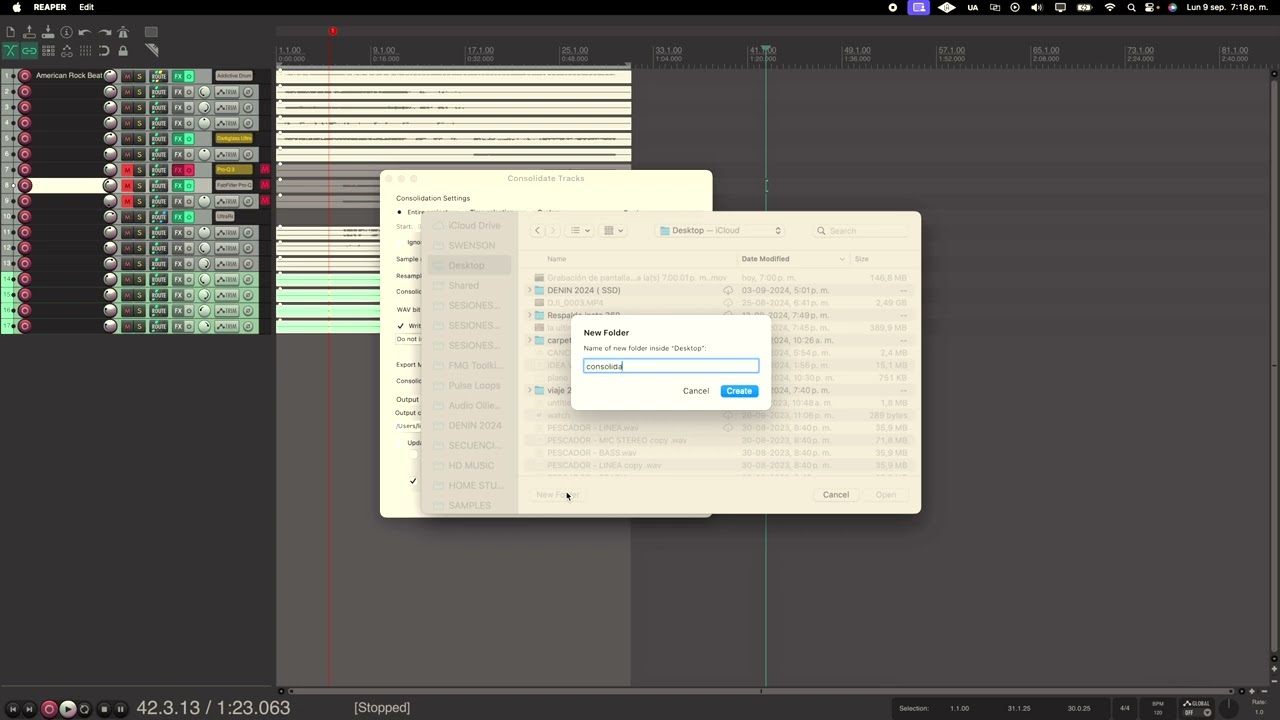Screen dimensions: 1280x720
Task: Unmute track 9 mute button
Action: point(127,201)
